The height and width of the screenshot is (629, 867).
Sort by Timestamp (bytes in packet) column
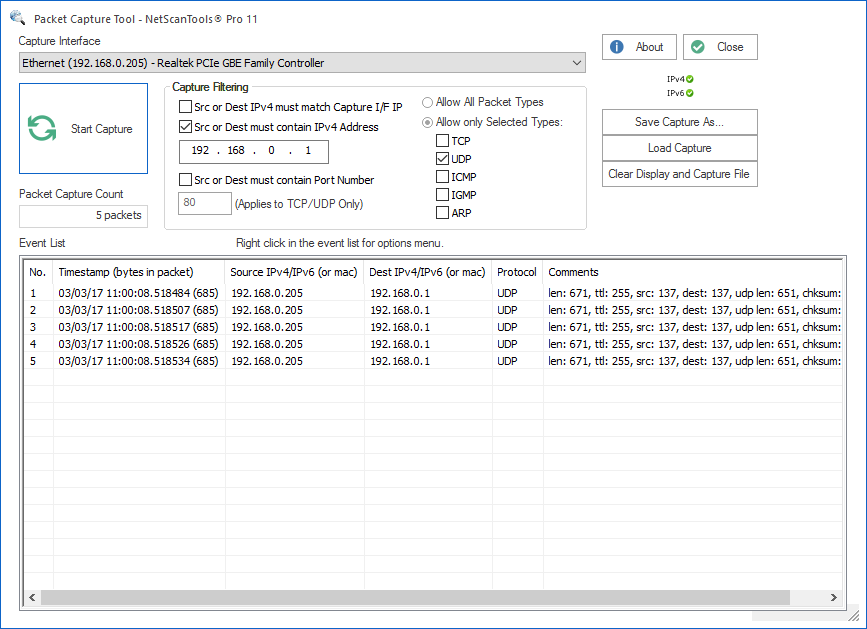point(139,272)
